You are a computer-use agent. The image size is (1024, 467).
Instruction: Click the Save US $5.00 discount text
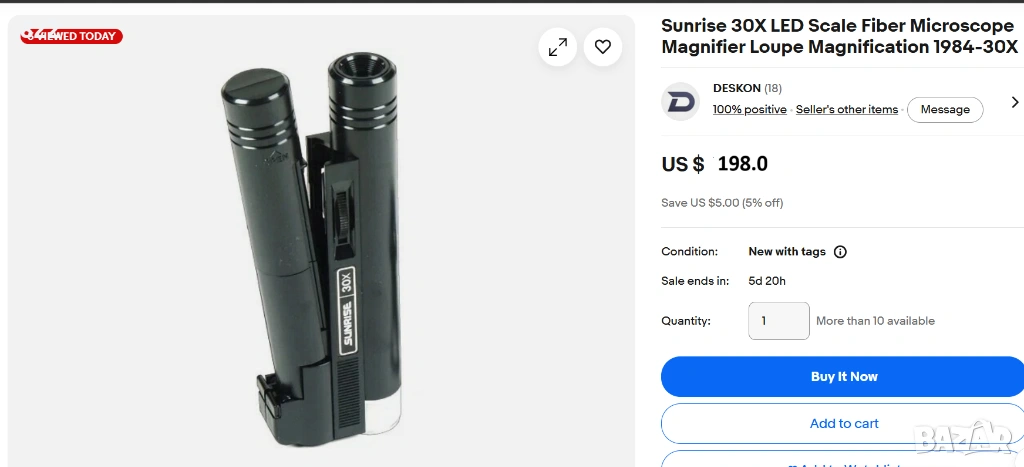click(x=722, y=203)
